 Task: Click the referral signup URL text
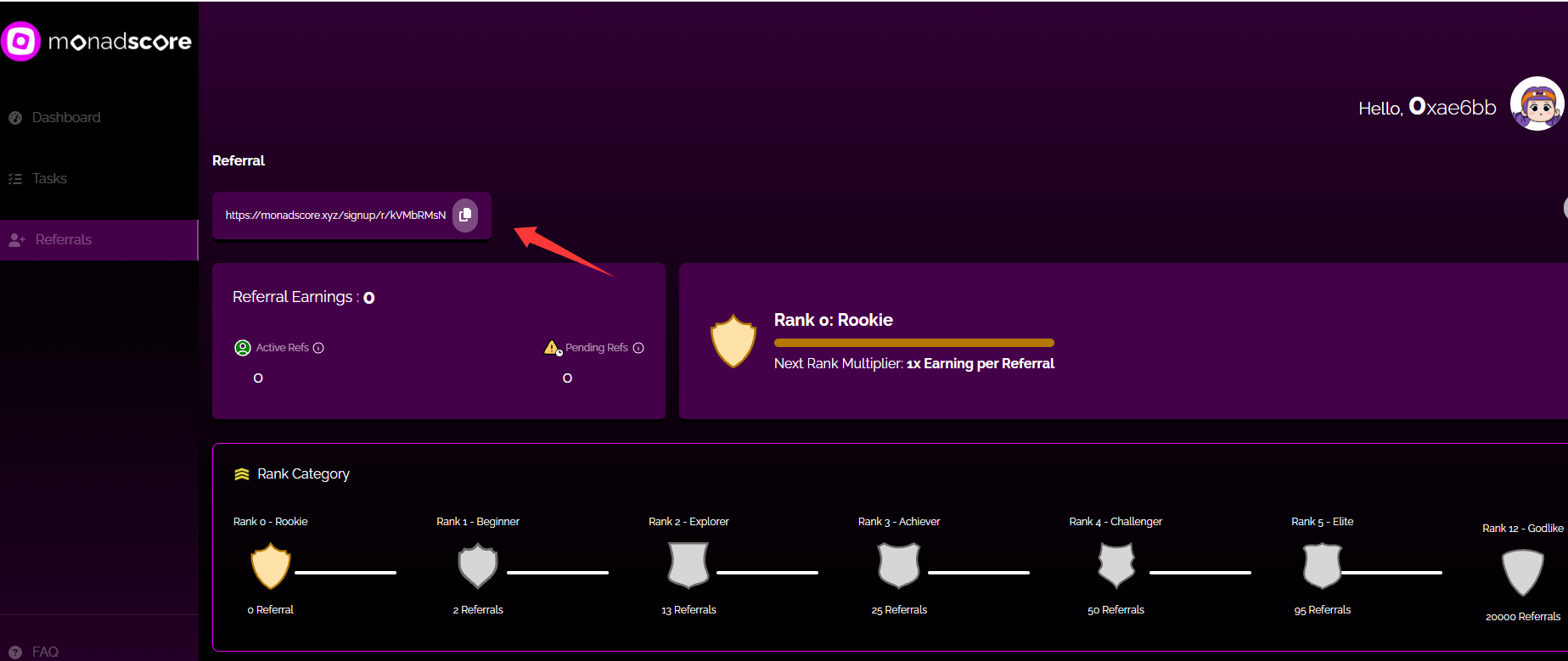click(x=335, y=216)
